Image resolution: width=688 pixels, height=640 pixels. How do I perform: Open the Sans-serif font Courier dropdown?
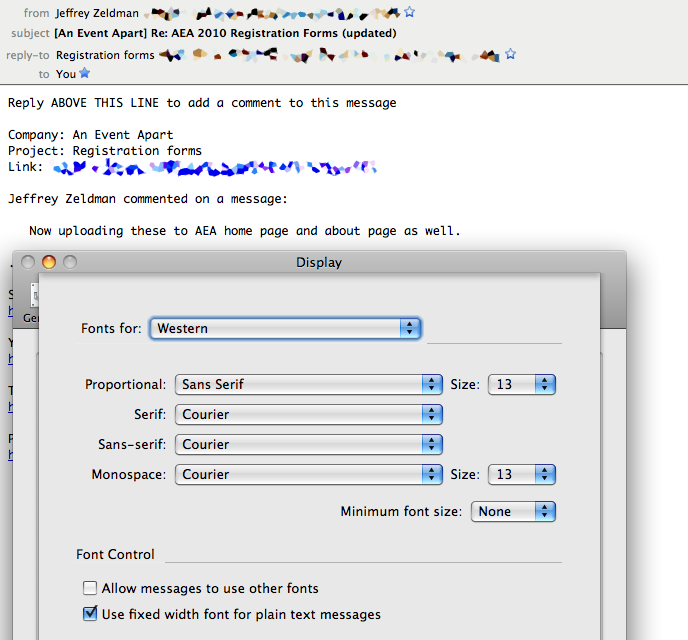[x=308, y=444]
